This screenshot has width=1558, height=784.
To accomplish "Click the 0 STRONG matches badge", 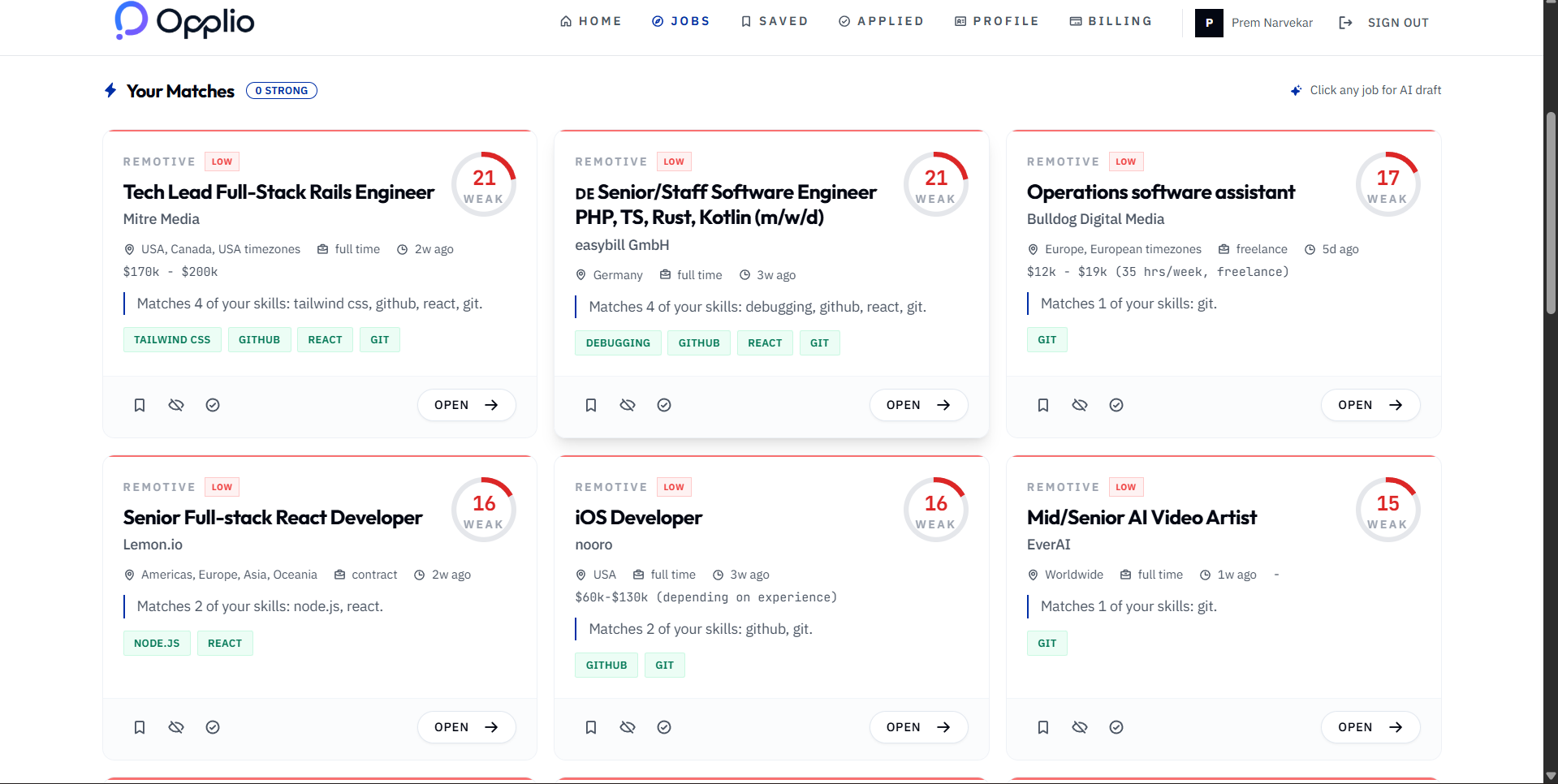I will (282, 91).
